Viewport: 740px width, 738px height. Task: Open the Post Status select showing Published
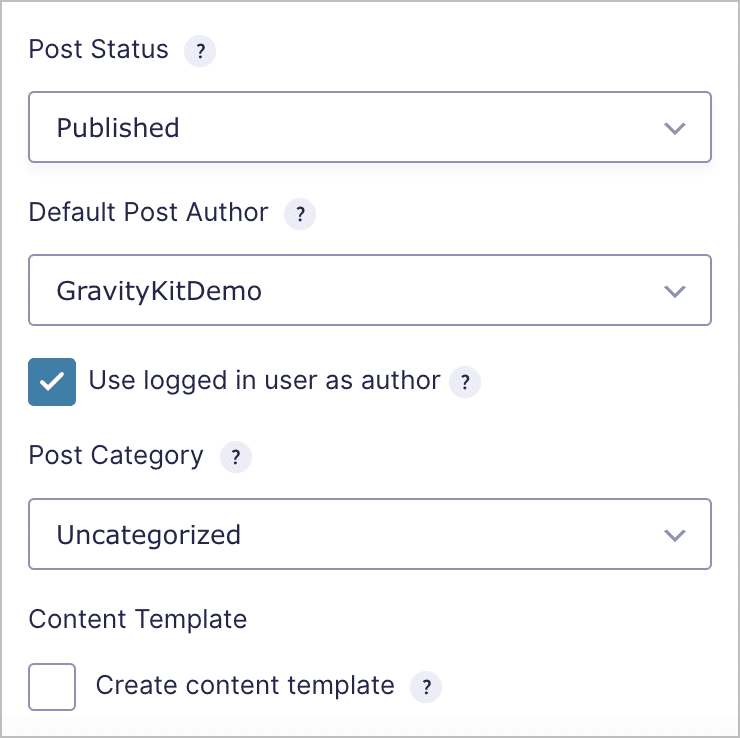(x=370, y=127)
